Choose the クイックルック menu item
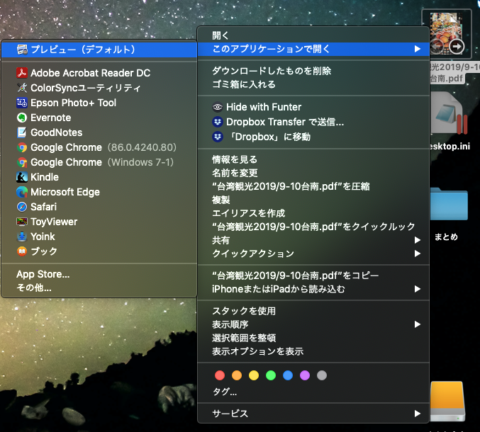This screenshot has height=432, width=480. click(313, 227)
